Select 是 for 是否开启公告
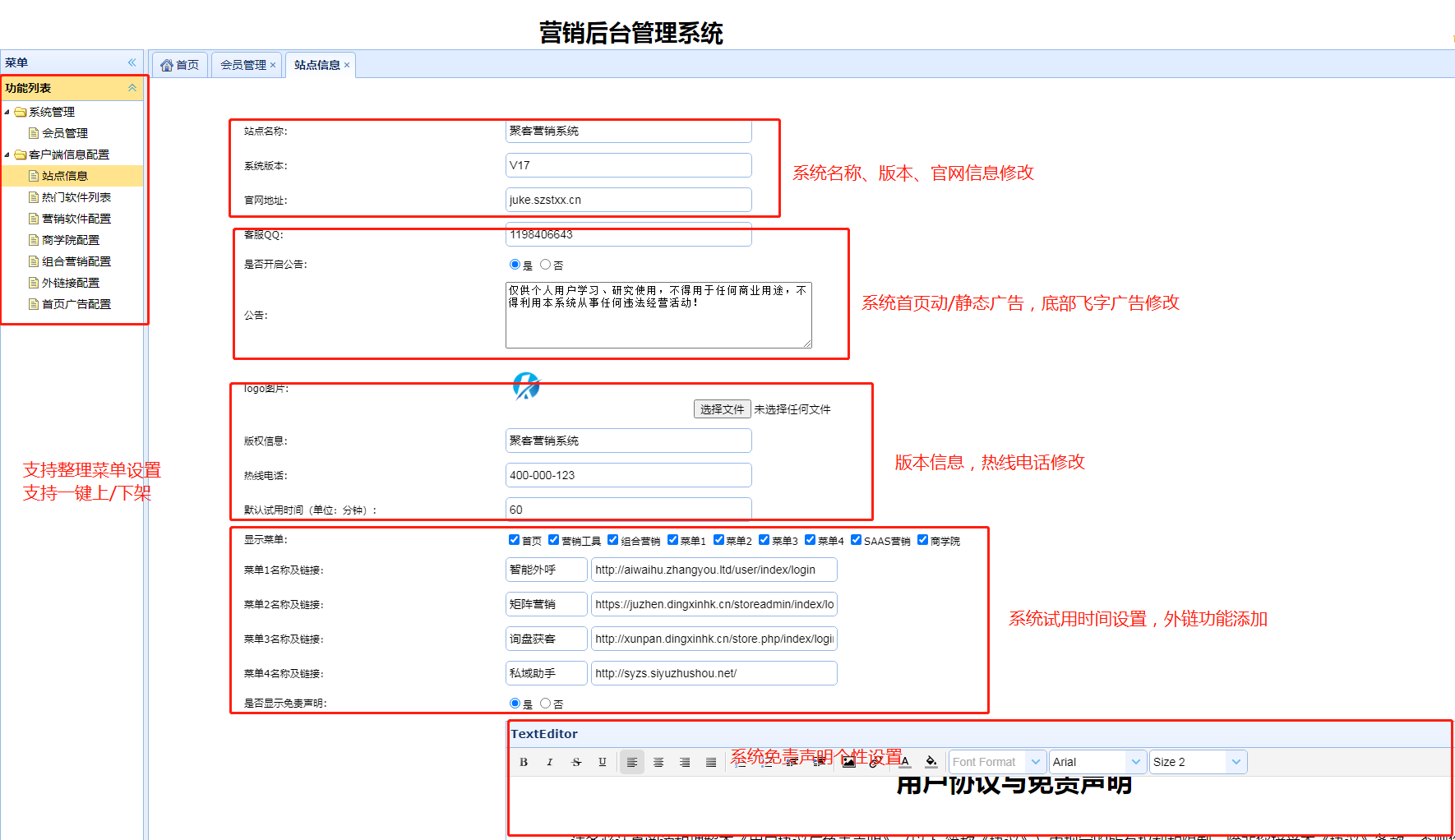This screenshot has height=840, width=1455. click(515, 265)
